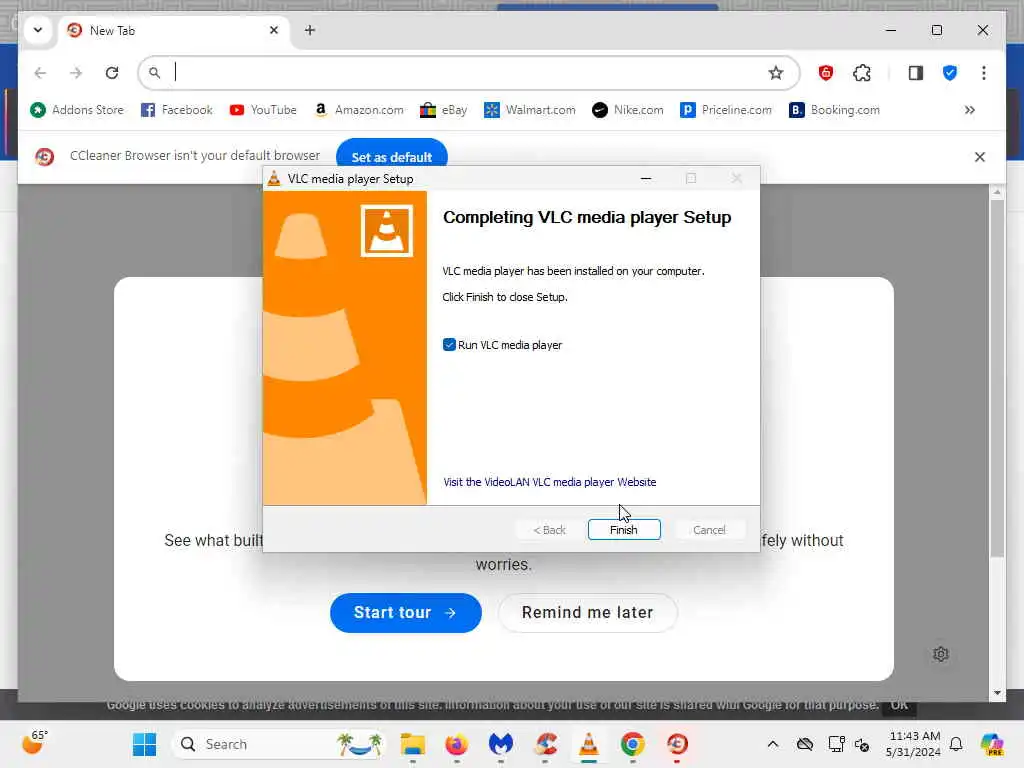Open YouTube bookmark

pyautogui.click(x=263, y=110)
